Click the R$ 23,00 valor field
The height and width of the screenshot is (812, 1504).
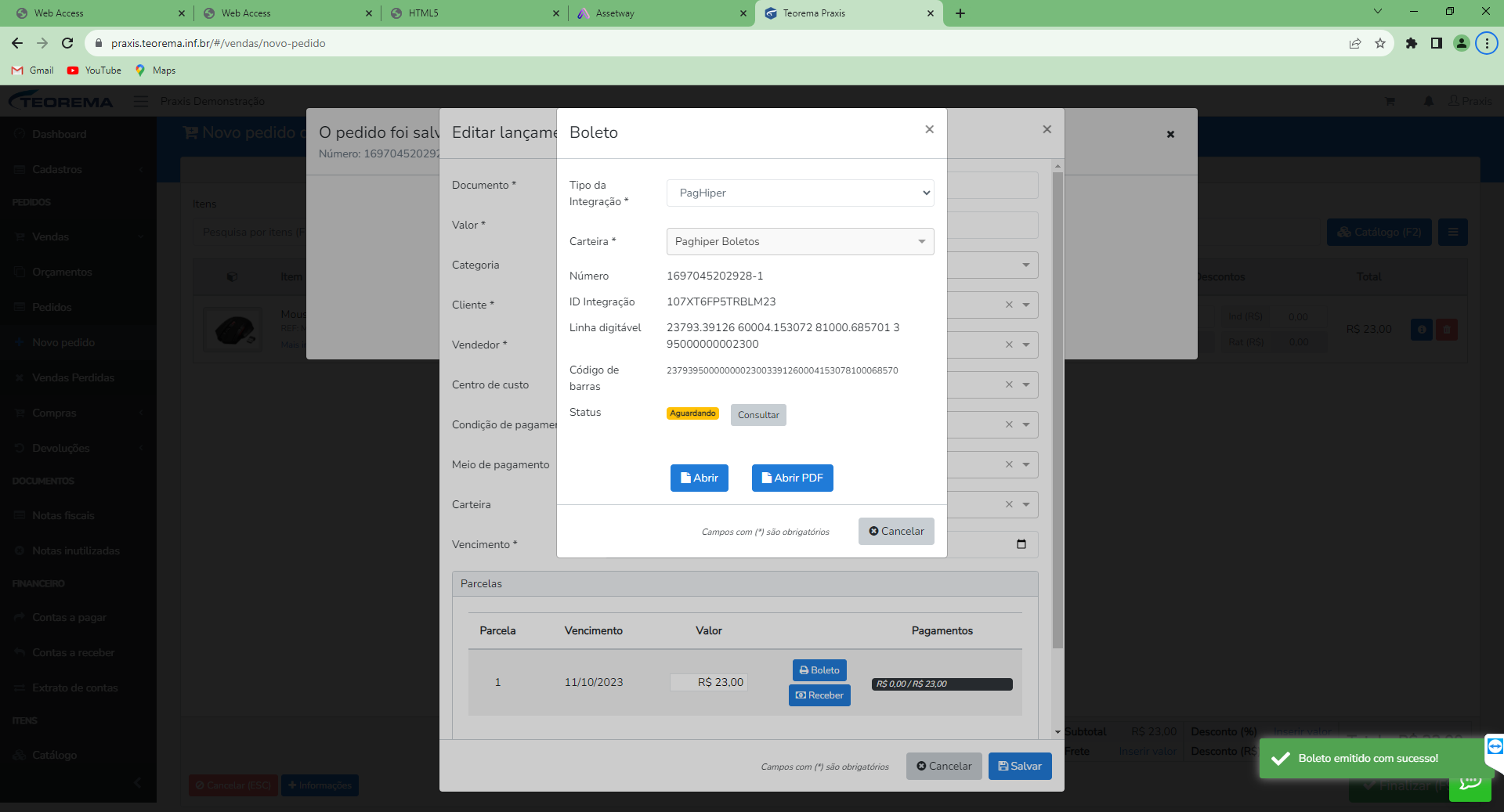[x=708, y=682]
